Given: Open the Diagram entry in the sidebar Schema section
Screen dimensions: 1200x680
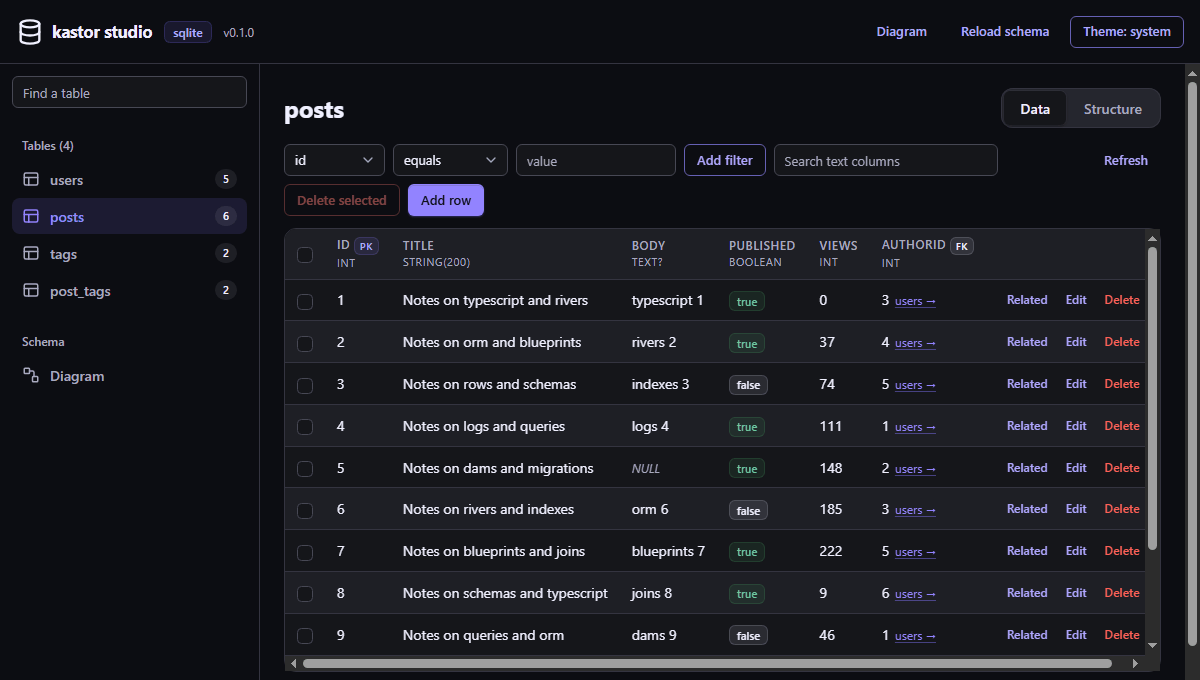Looking at the screenshot, I should [129, 376].
